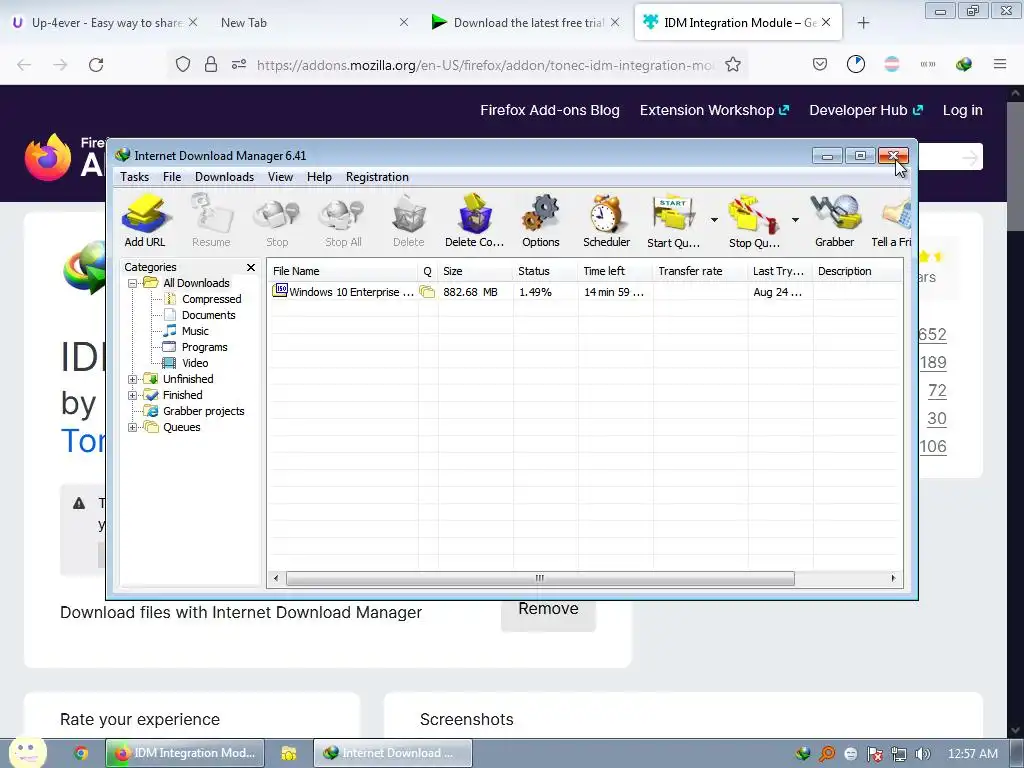Click the Transfer rate column header
The width and height of the screenshot is (1024, 768).
point(700,271)
